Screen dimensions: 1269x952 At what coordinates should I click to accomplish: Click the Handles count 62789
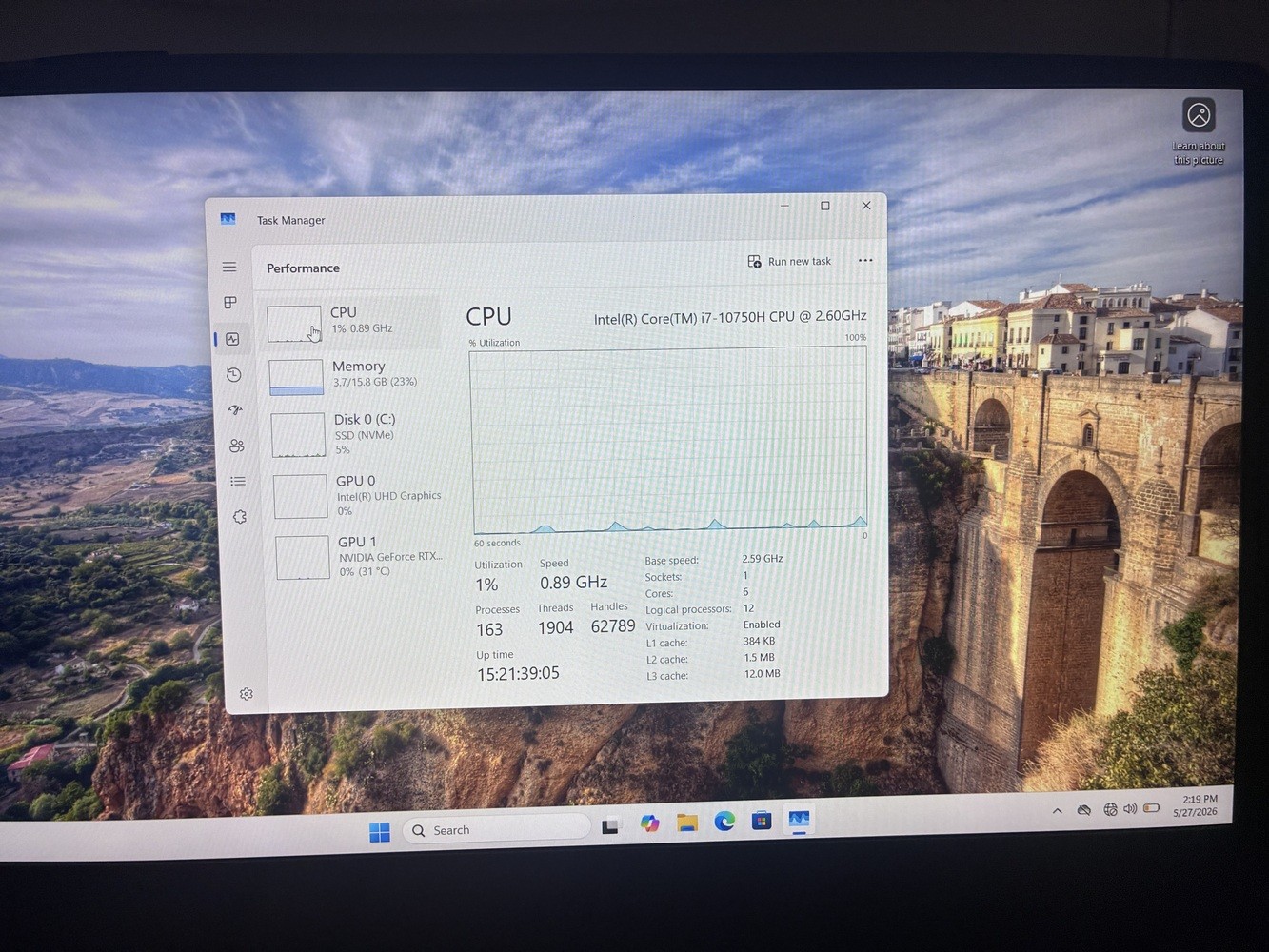click(x=613, y=625)
